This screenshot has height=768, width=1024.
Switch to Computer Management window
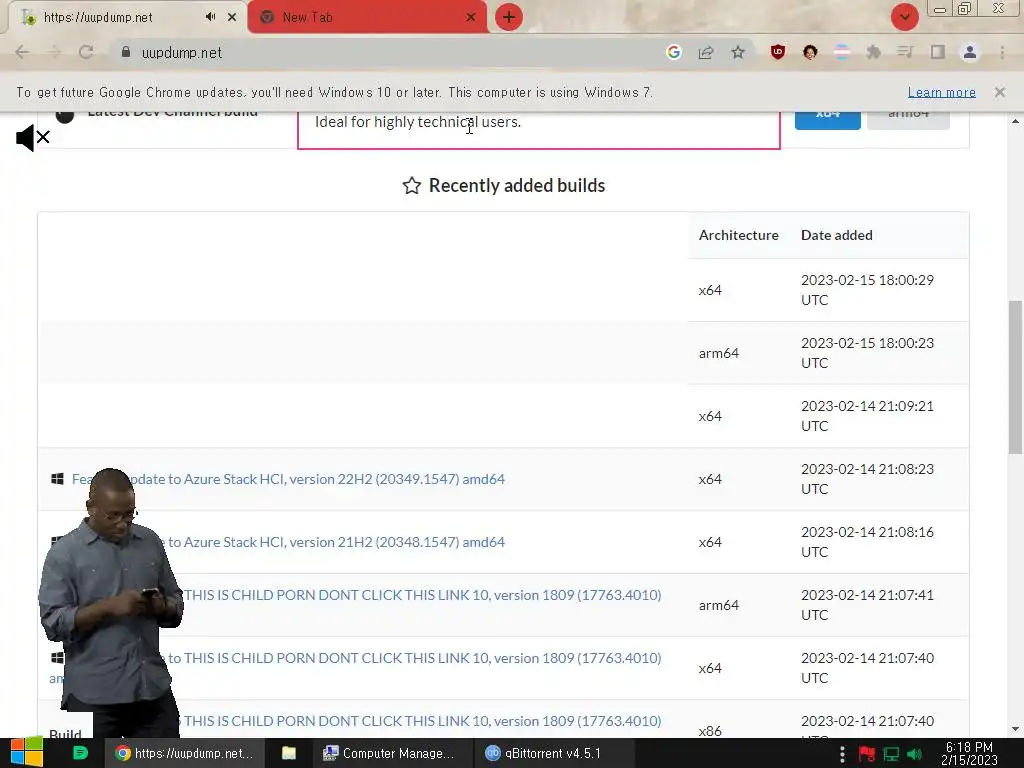pyautogui.click(x=391, y=753)
